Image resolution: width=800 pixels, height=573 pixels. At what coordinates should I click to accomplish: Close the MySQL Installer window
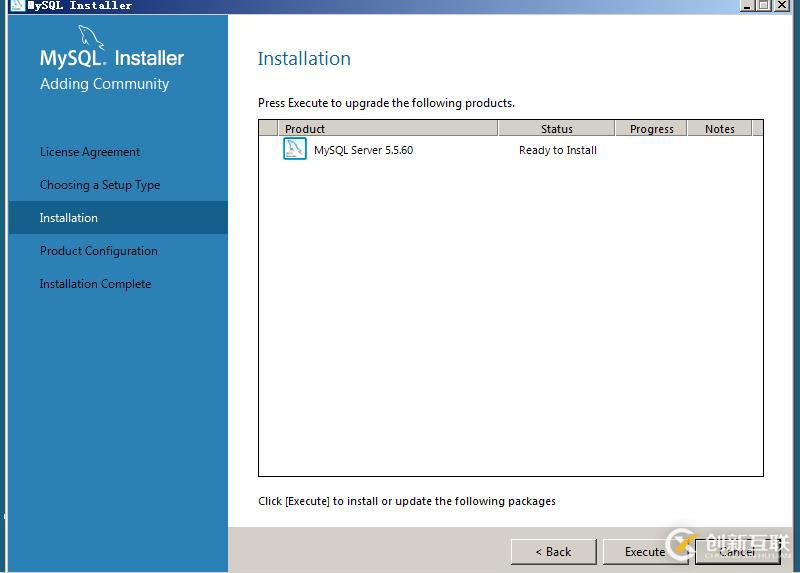(x=782, y=5)
